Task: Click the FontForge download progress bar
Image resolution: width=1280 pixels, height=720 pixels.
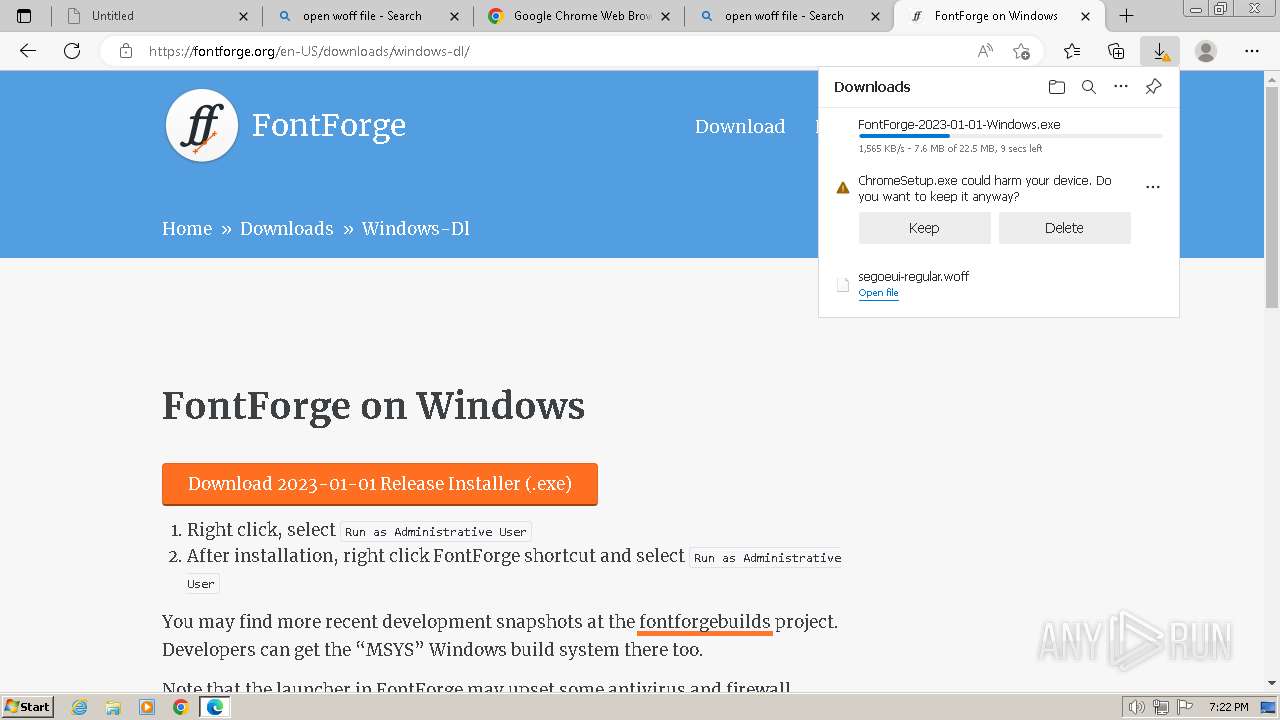Action: point(1010,136)
